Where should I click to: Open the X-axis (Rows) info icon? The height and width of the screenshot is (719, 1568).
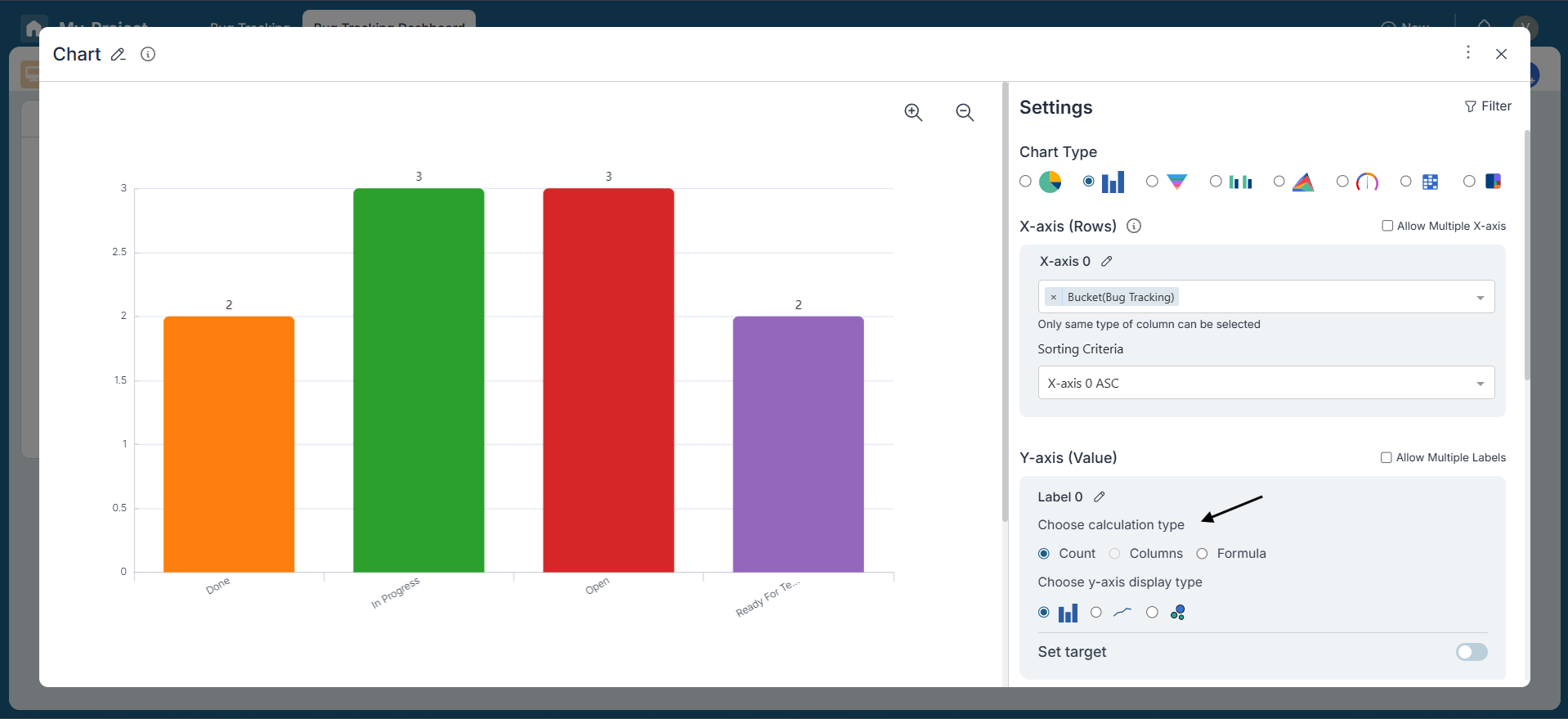pyautogui.click(x=1134, y=227)
